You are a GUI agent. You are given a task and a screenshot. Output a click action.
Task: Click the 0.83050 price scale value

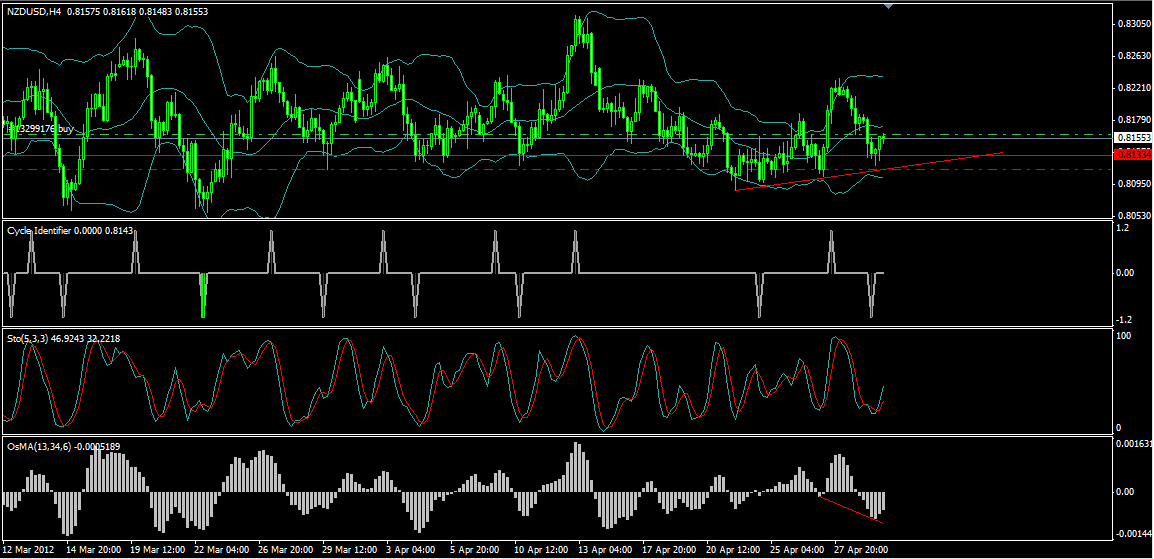click(1132, 24)
